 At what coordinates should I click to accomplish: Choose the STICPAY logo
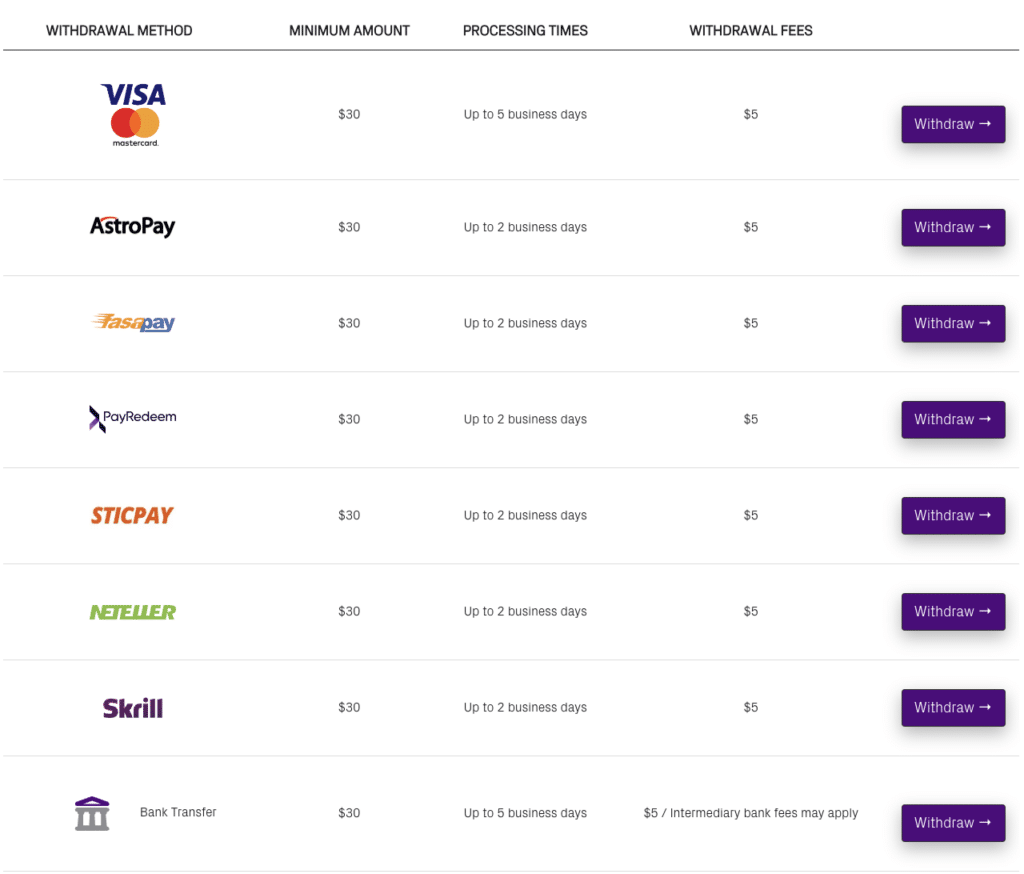[x=132, y=515]
